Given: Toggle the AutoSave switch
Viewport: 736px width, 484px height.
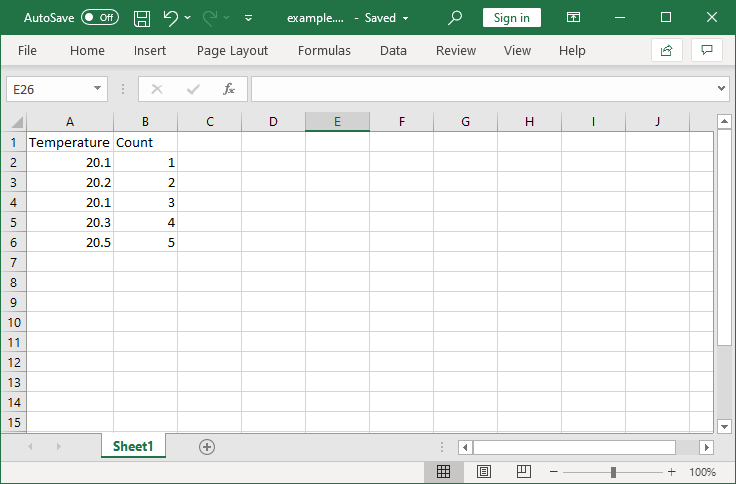Looking at the screenshot, I should (99, 18).
